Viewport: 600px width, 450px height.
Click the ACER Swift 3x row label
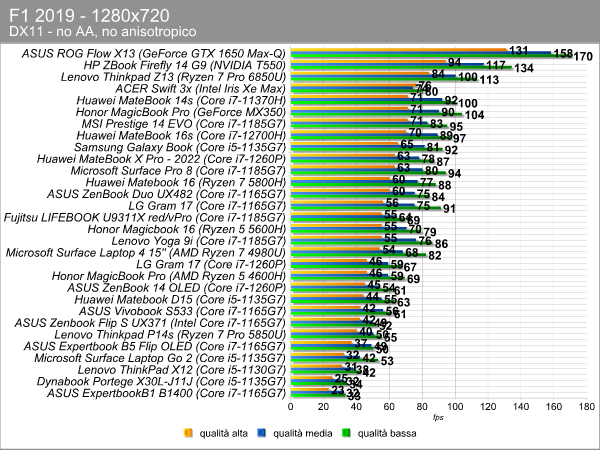tap(201, 89)
